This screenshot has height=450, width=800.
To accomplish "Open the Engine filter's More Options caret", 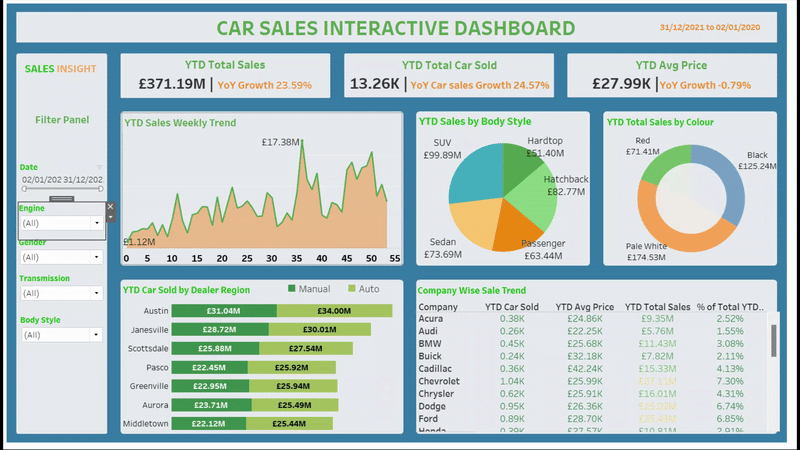I will point(111,217).
